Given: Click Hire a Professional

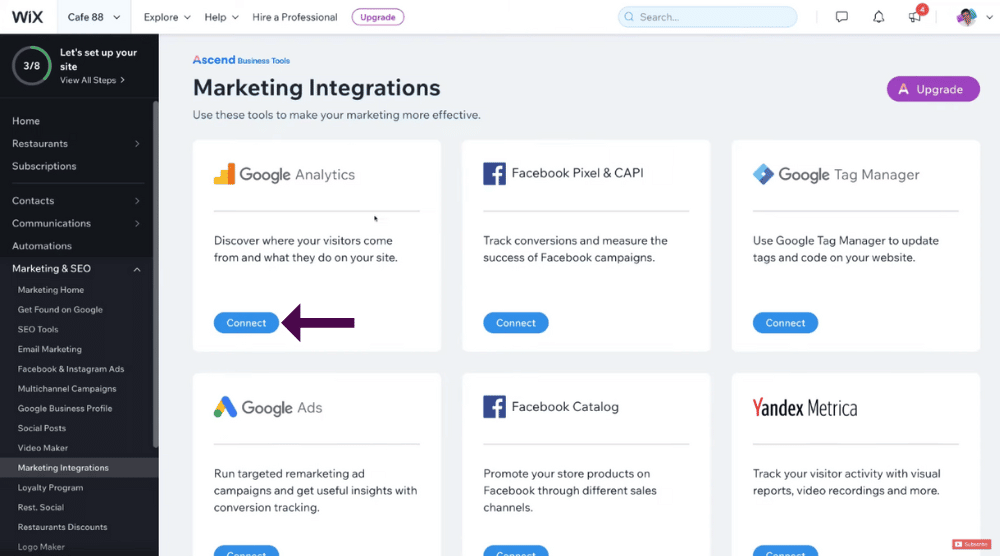Looking at the screenshot, I should (x=295, y=17).
